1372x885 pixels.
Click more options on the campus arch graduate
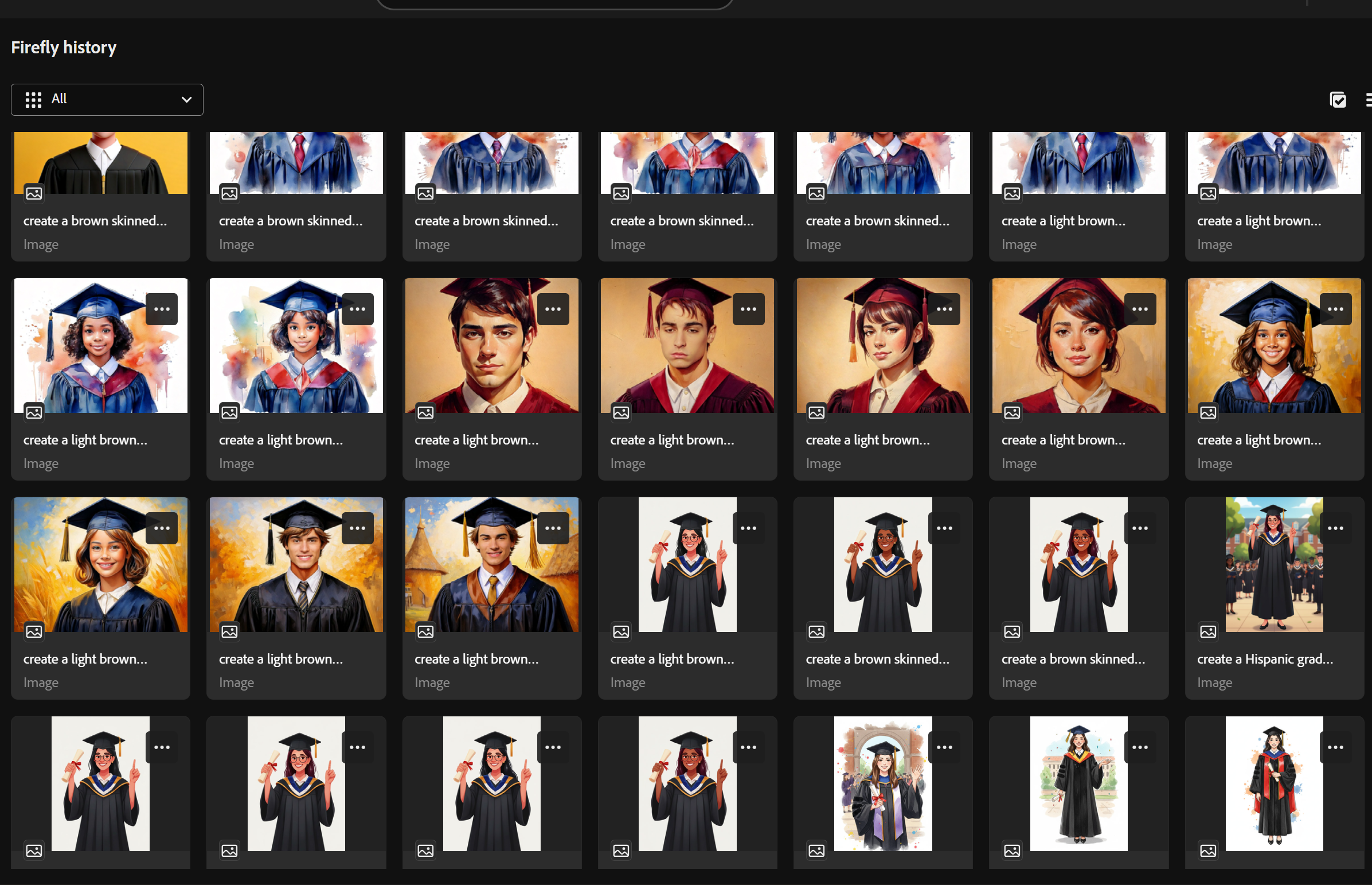point(944,747)
